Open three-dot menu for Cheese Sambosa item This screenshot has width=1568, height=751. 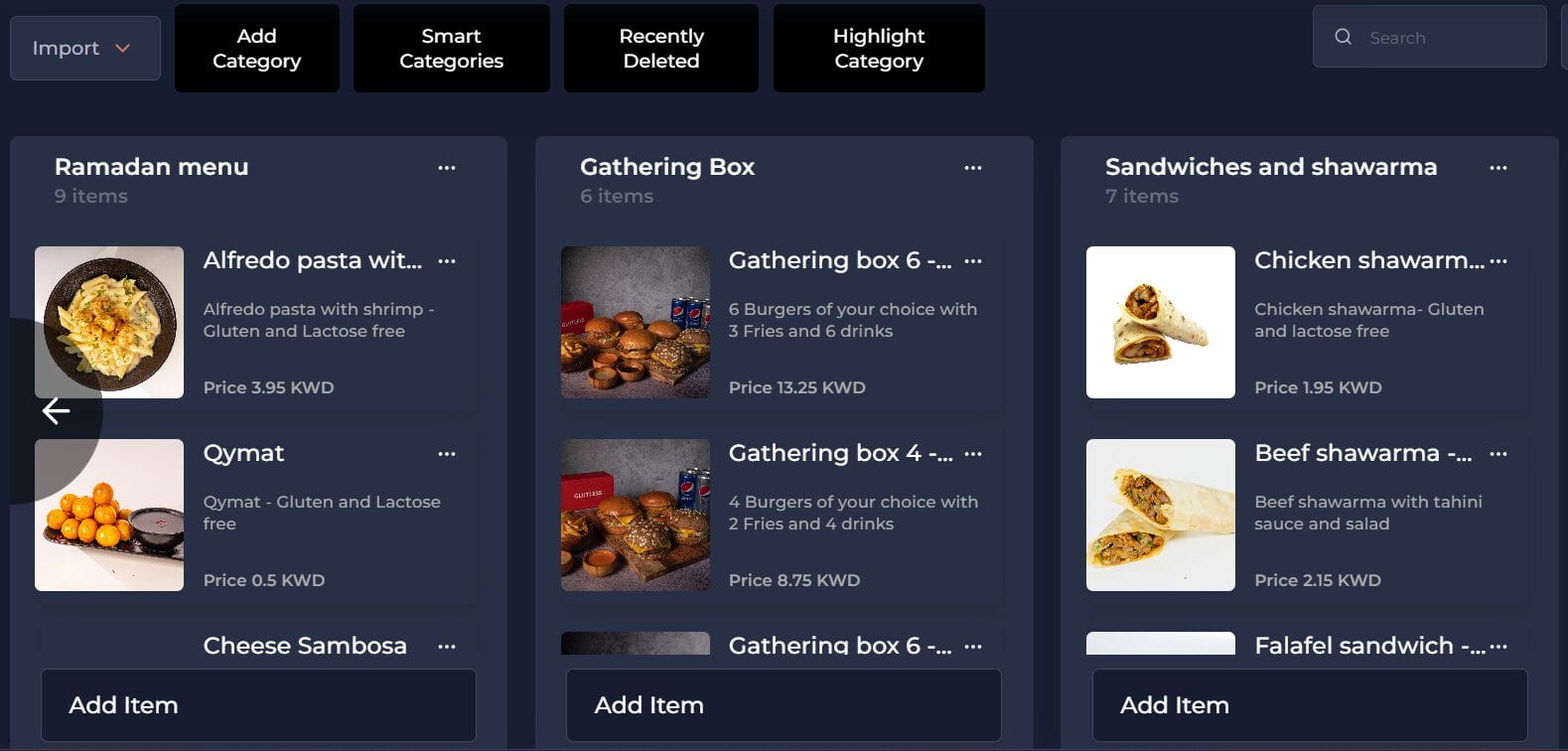pos(447,647)
